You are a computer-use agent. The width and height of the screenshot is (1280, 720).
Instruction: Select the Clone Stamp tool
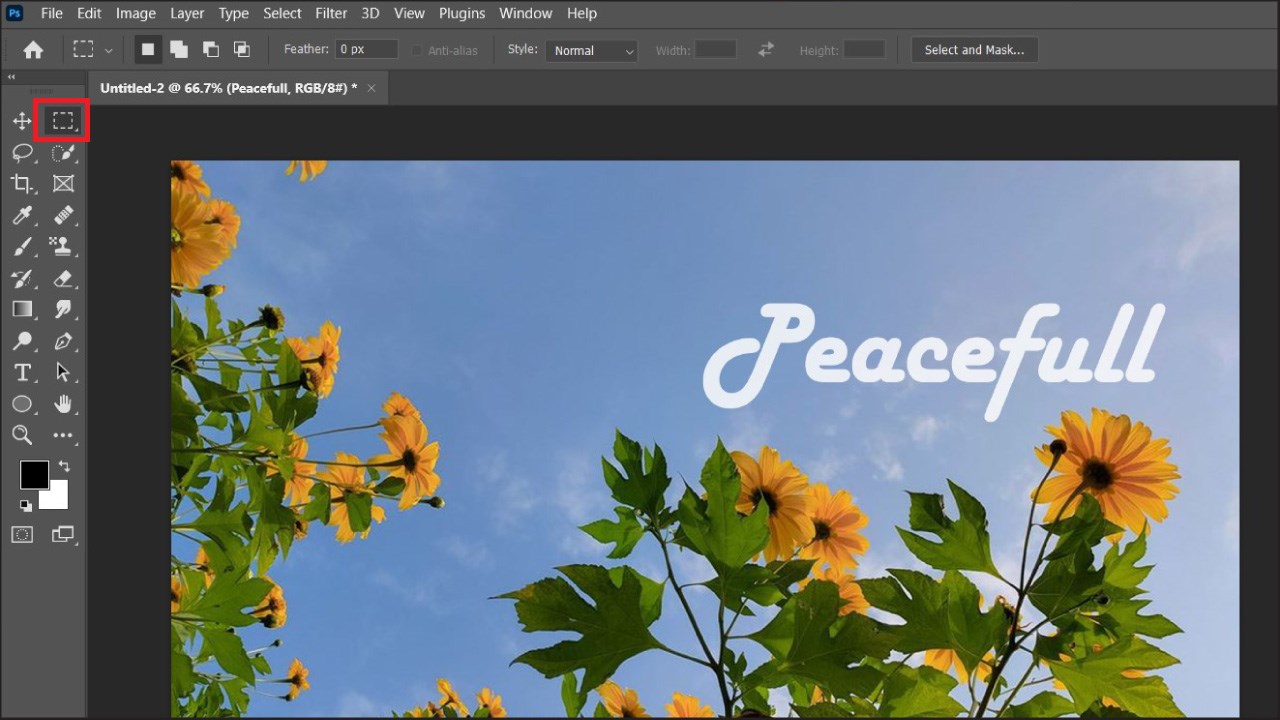coord(63,246)
